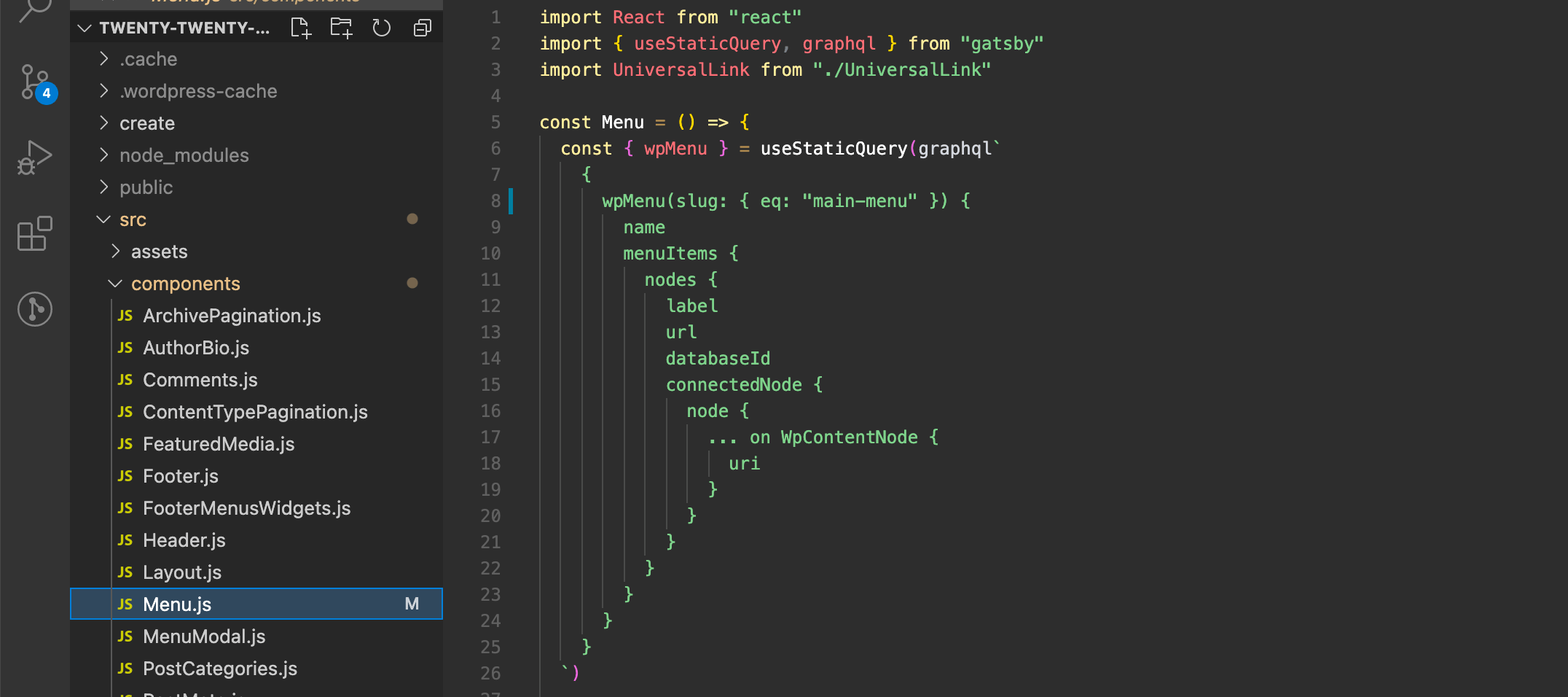Image resolution: width=1568 pixels, height=697 pixels.
Task: Click the "uri" field on line 18
Action: pos(744,463)
